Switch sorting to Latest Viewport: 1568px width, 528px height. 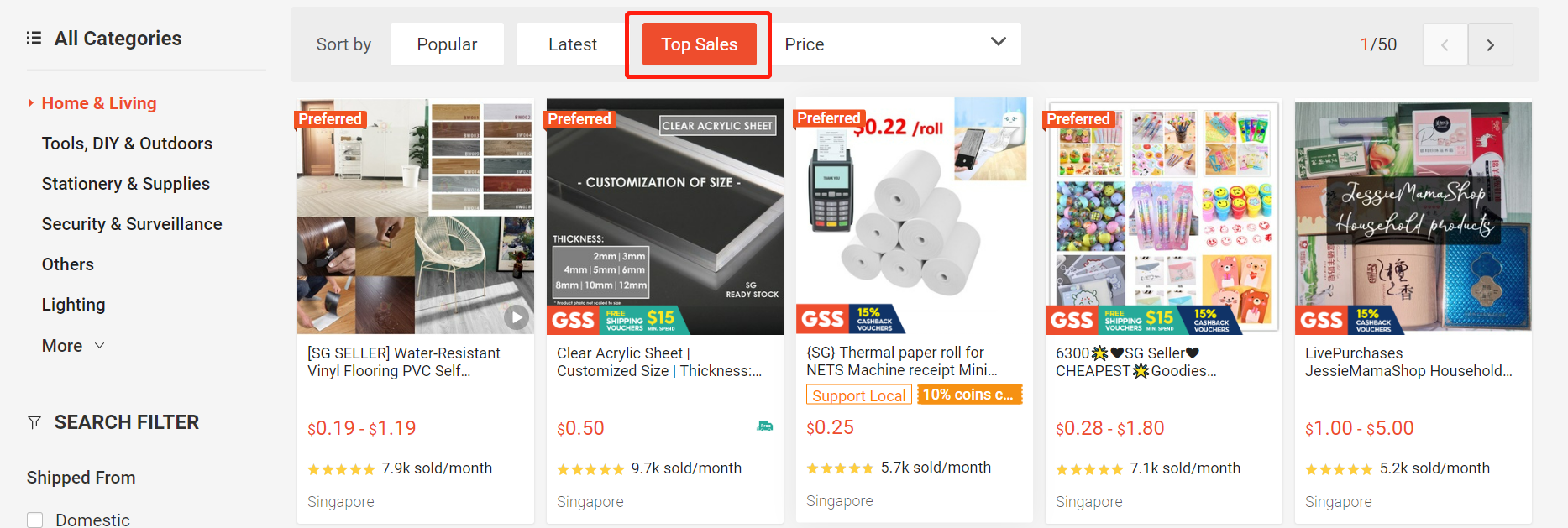pos(572,44)
